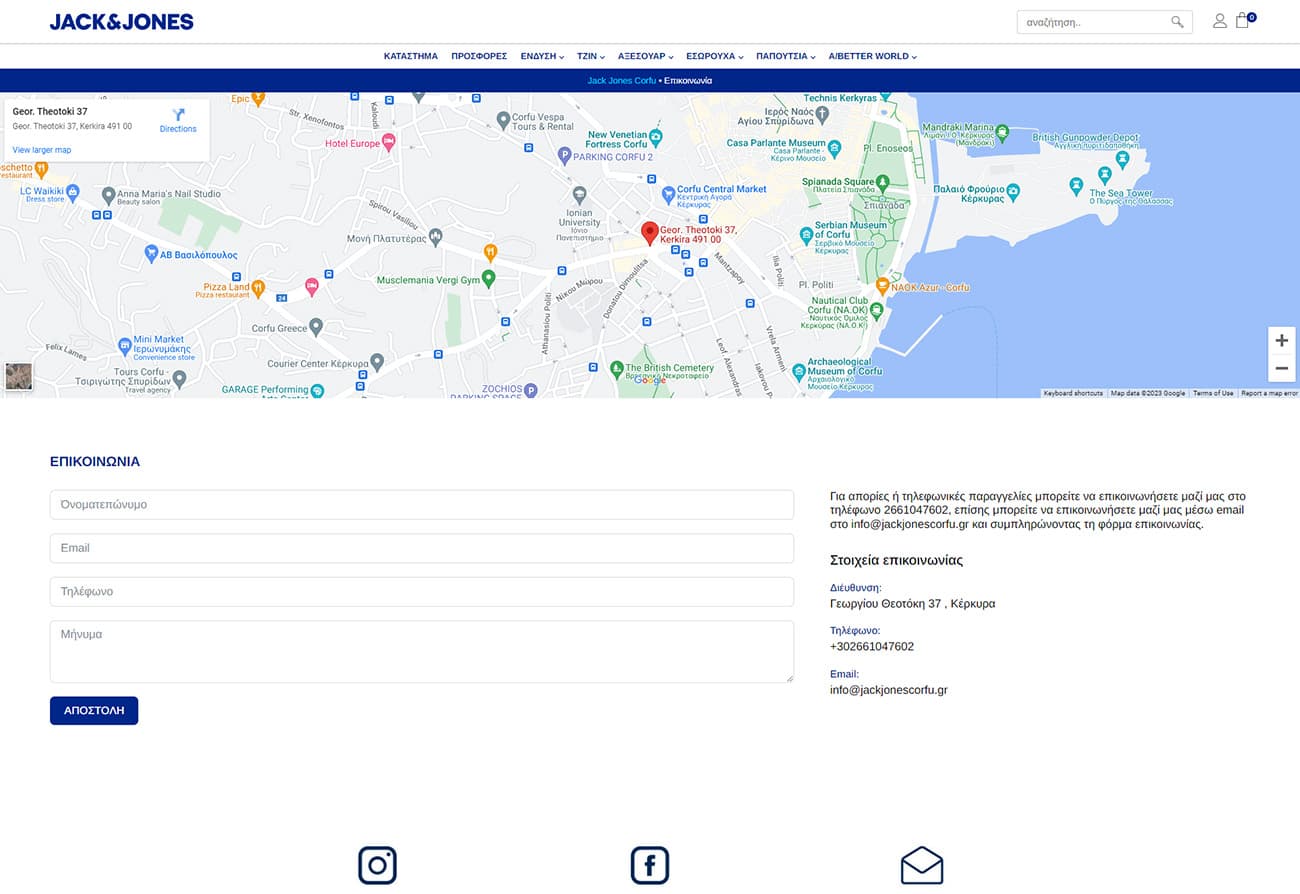Click the Pizza Land restaurant marker
The width and height of the screenshot is (1300, 894).
click(x=258, y=288)
